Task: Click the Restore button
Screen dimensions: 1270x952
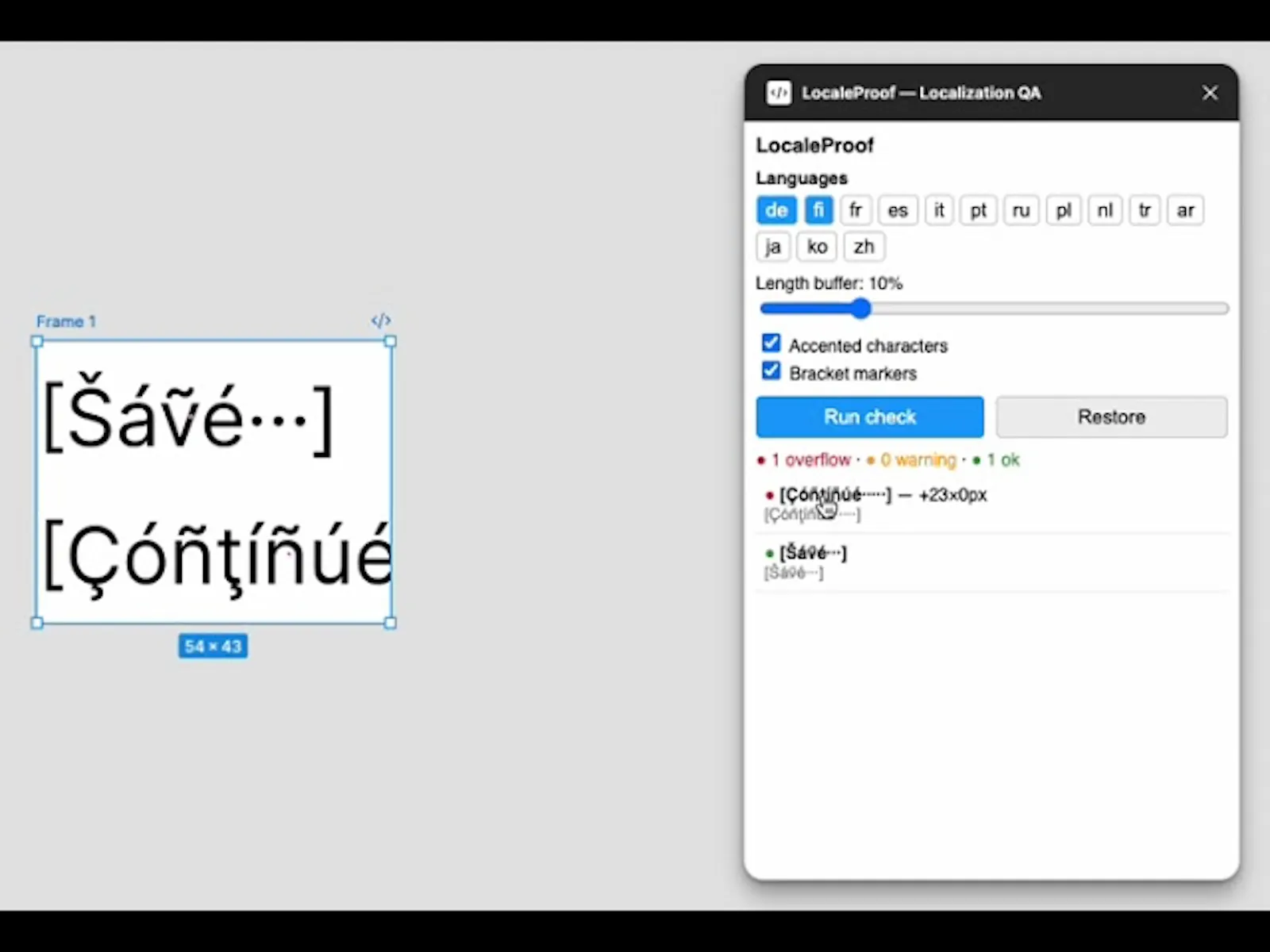Action: tap(1111, 417)
